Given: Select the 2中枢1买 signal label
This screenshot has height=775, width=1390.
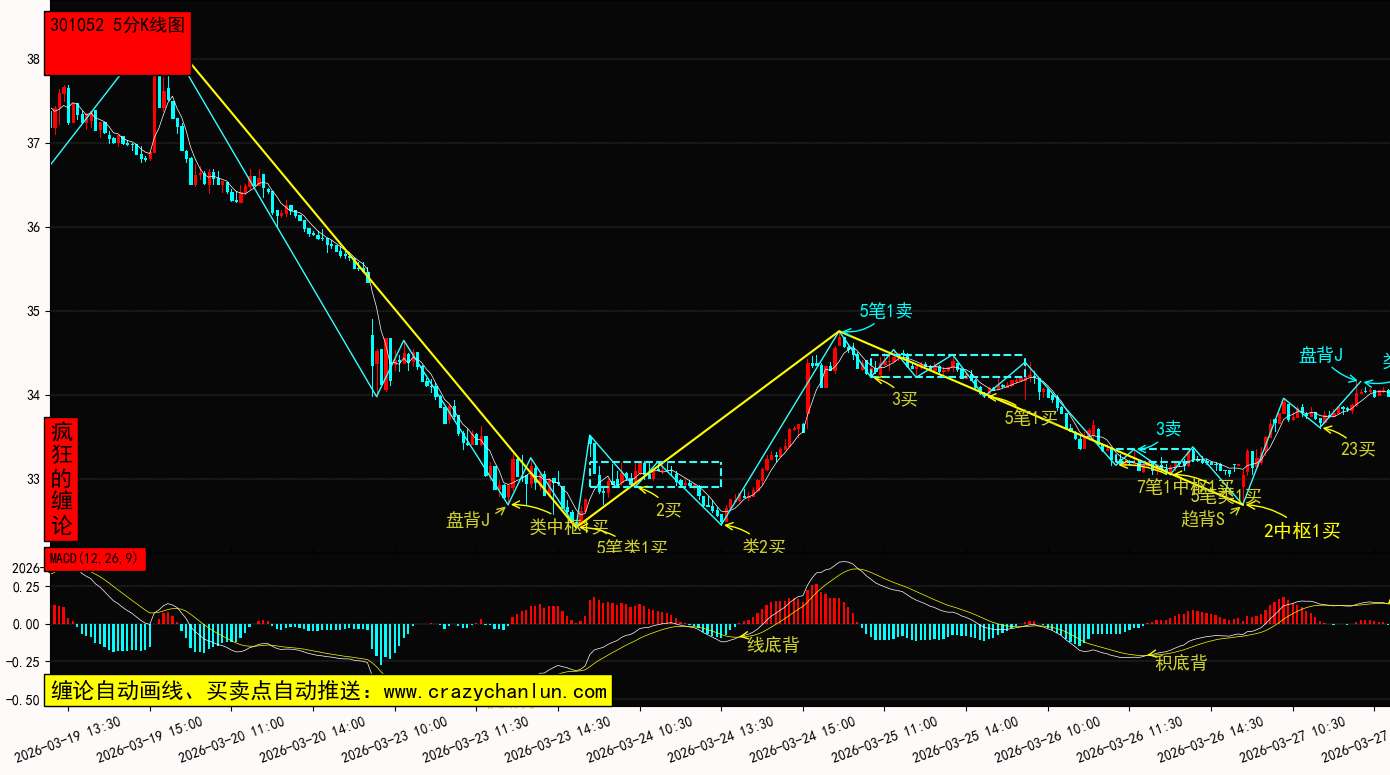Looking at the screenshot, I should [x=1301, y=531].
